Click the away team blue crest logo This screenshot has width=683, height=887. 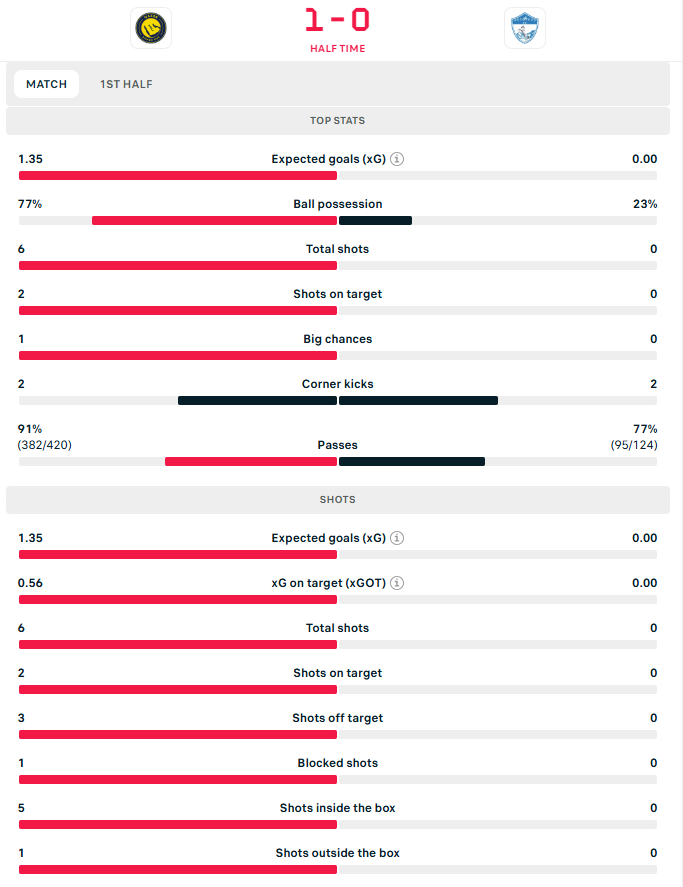[525, 28]
